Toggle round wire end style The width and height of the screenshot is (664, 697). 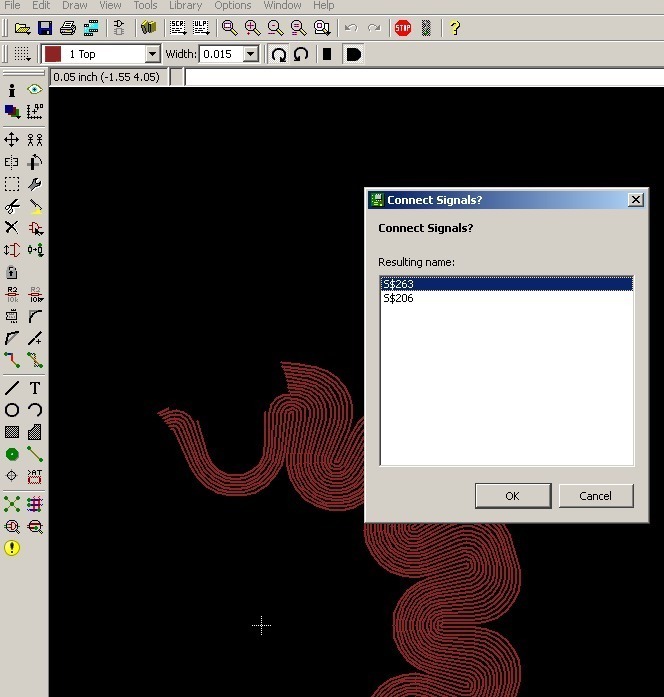[352, 54]
